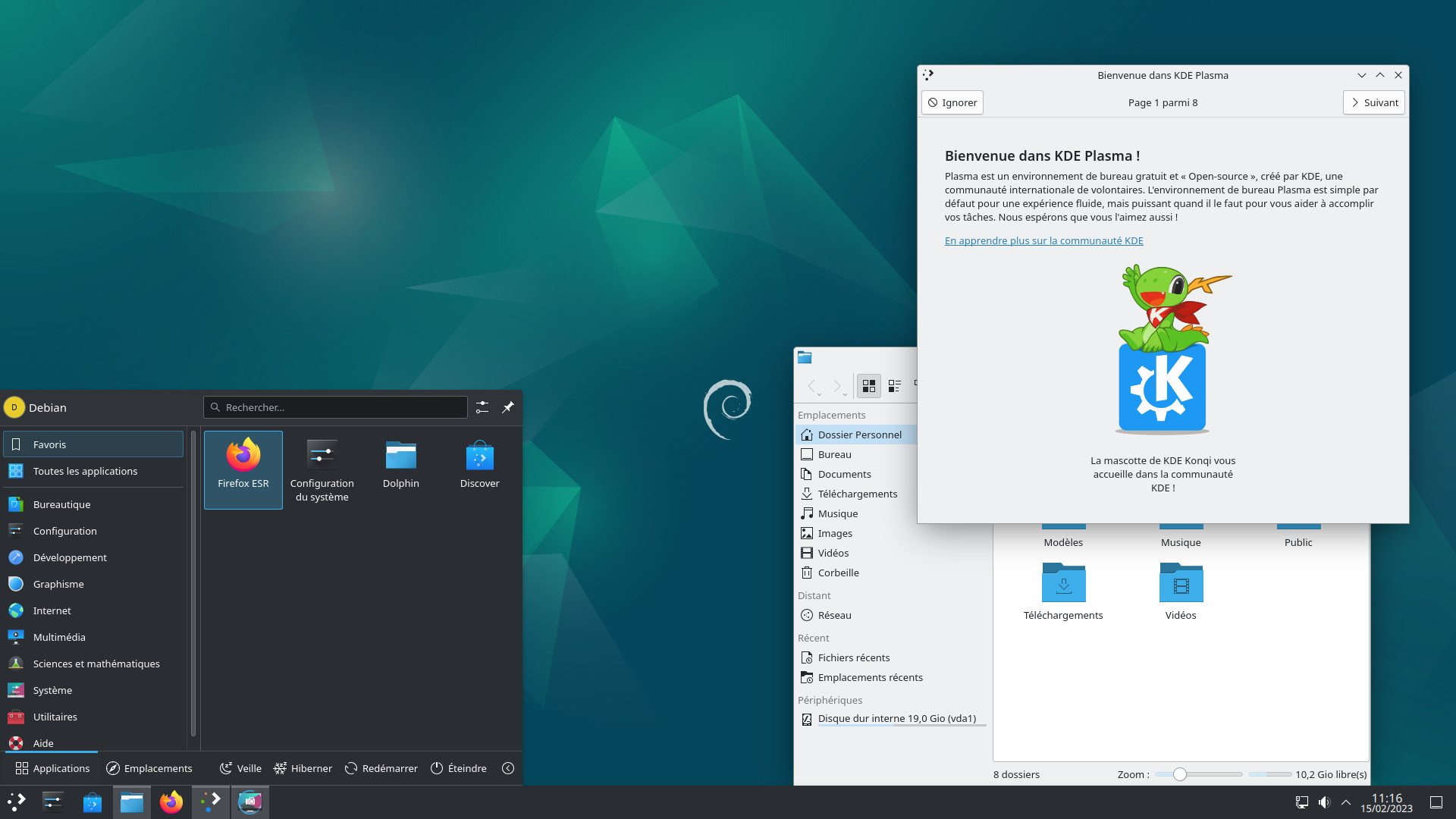Click the Dolphin zoom slider handle
Viewport: 1456px width, 819px height.
pos(1179,774)
